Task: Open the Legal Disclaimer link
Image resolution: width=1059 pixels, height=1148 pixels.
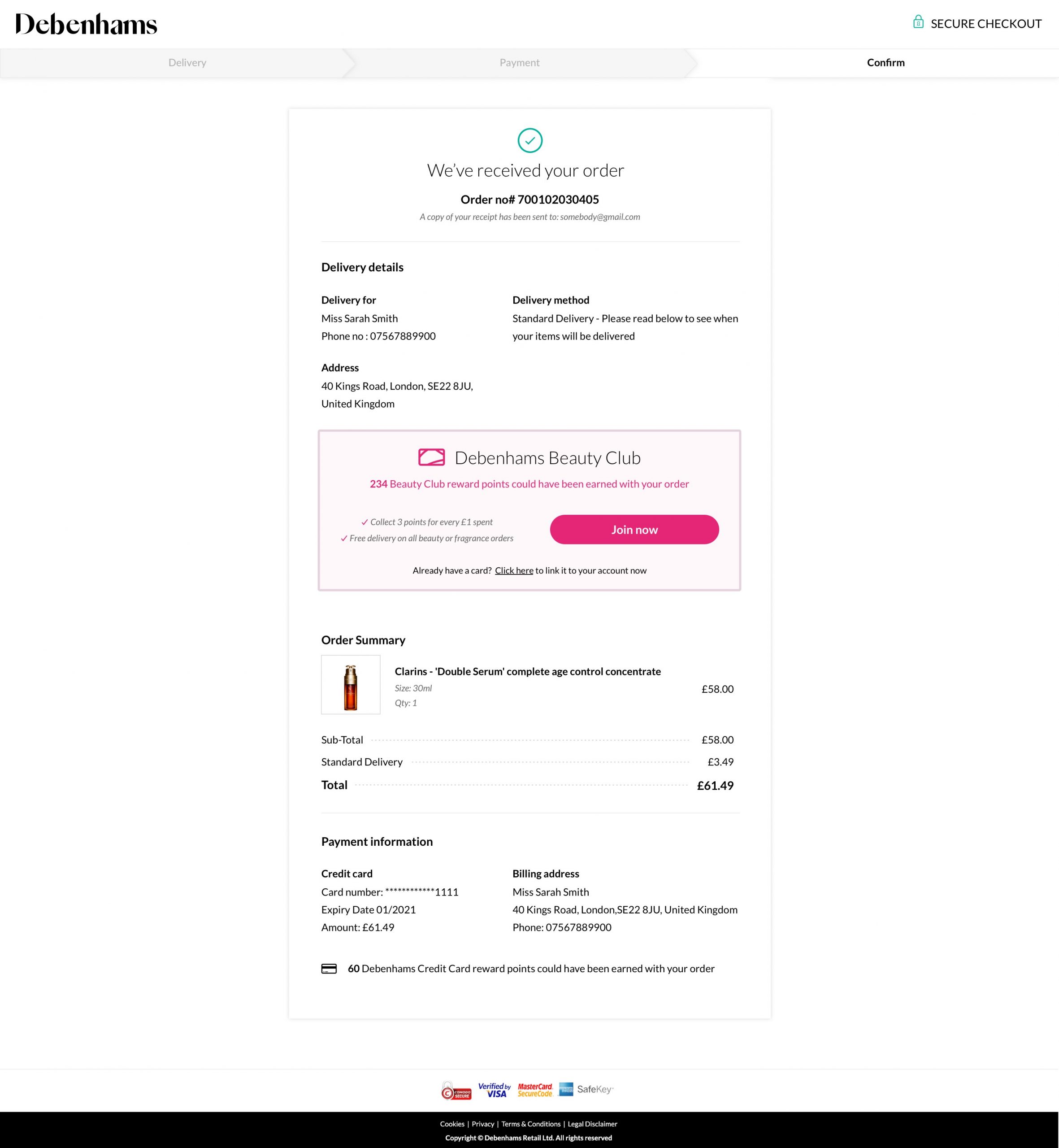Action: pyautogui.click(x=593, y=1124)
